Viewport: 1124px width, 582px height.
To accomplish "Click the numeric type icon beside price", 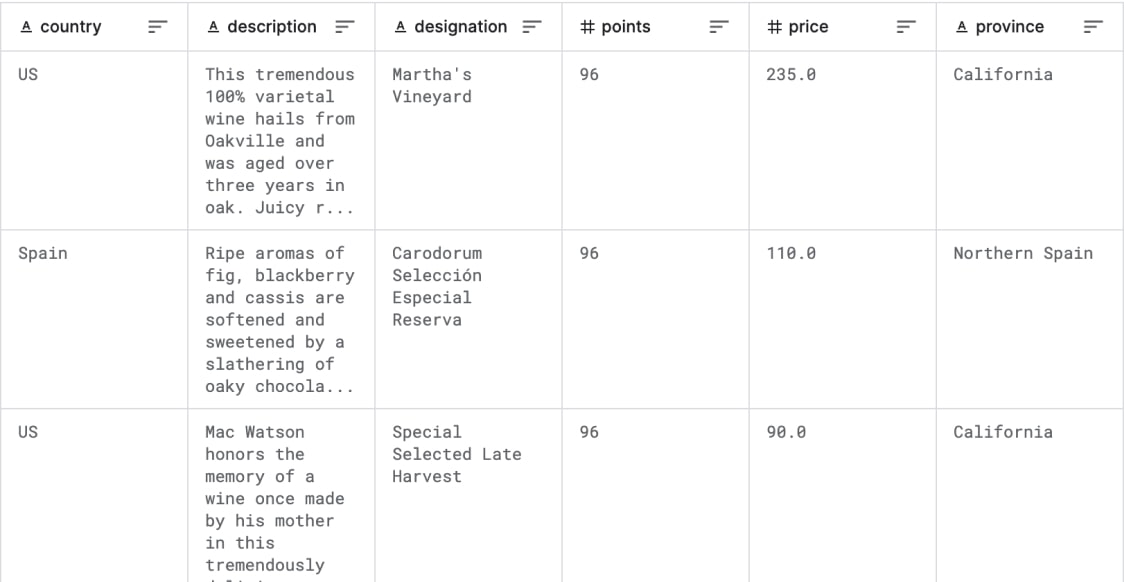I will (773, 27).
